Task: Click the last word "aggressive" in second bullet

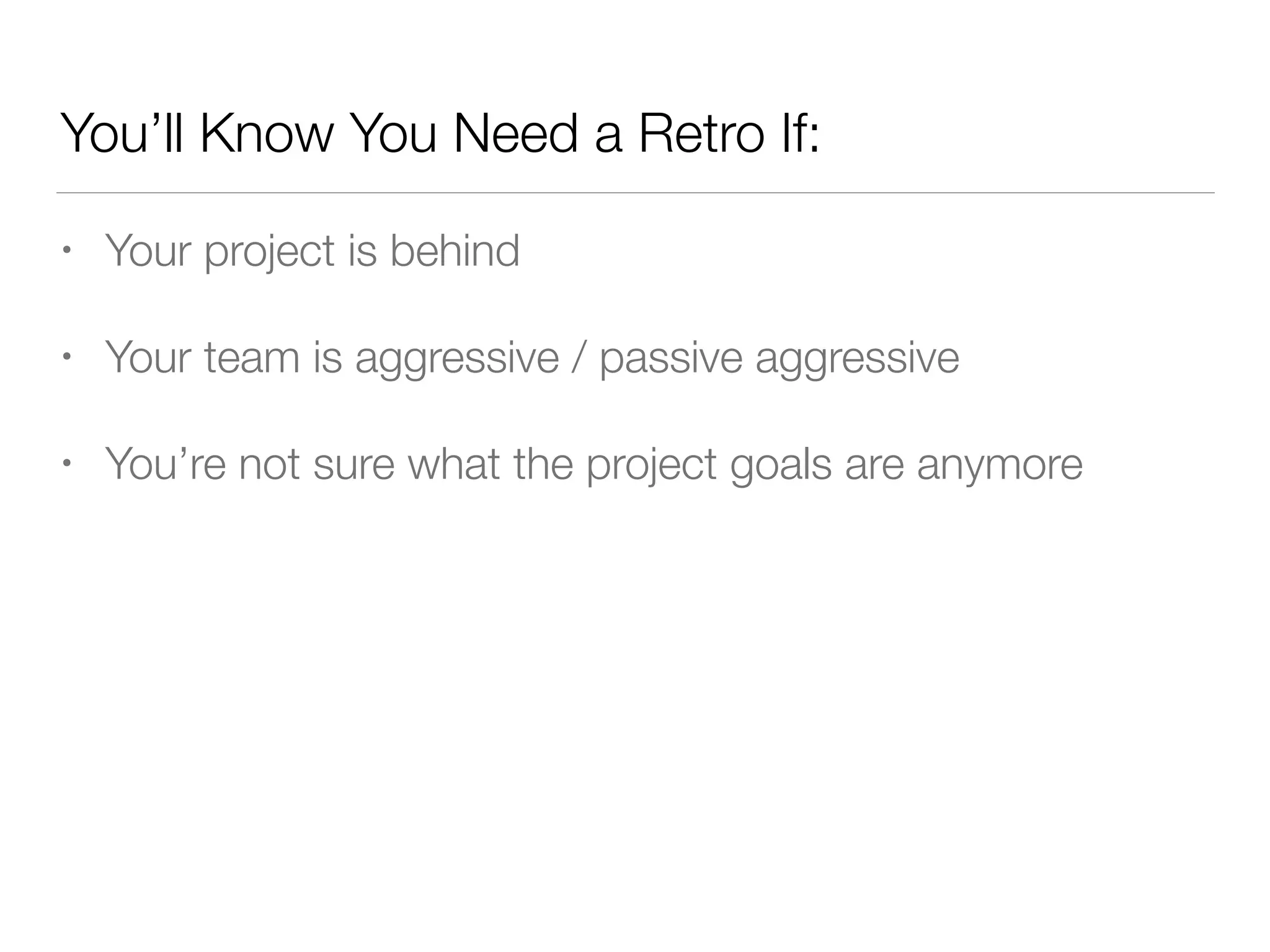Action: click(858, 361)
